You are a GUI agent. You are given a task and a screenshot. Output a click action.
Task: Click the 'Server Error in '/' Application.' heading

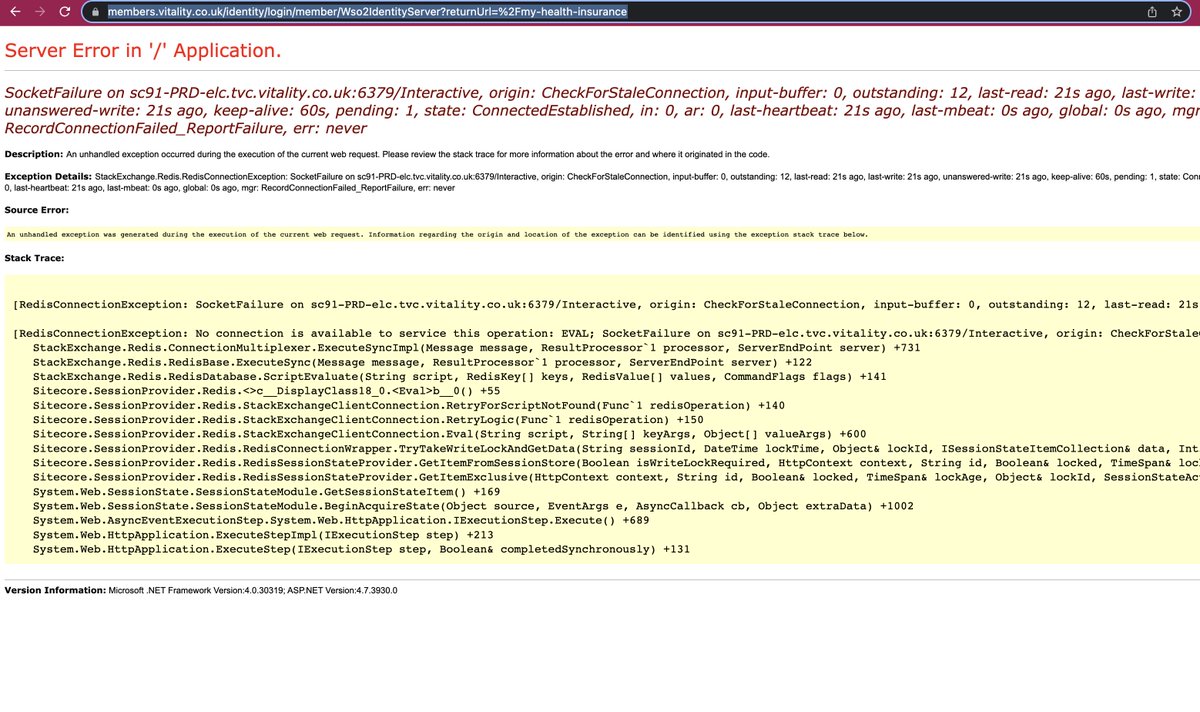point(143,50)
